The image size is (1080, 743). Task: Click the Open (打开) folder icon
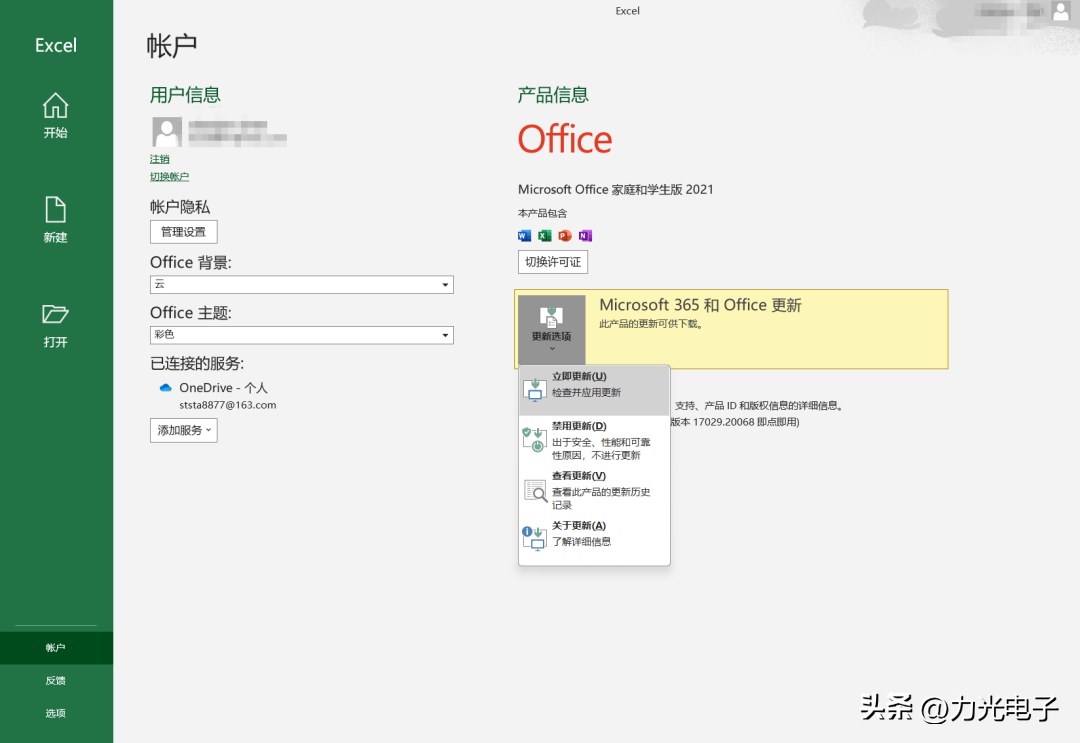click(x=55, y=315)
